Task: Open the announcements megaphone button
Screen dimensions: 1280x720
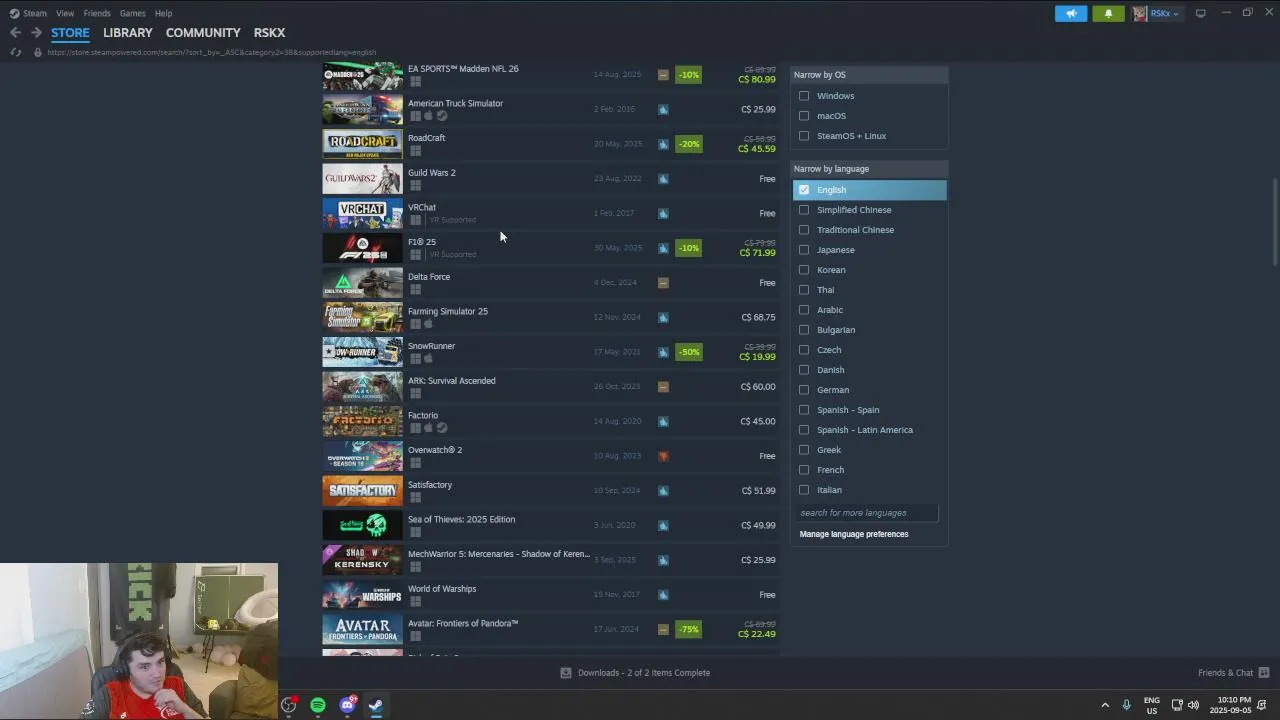Action: [1071, 13]
